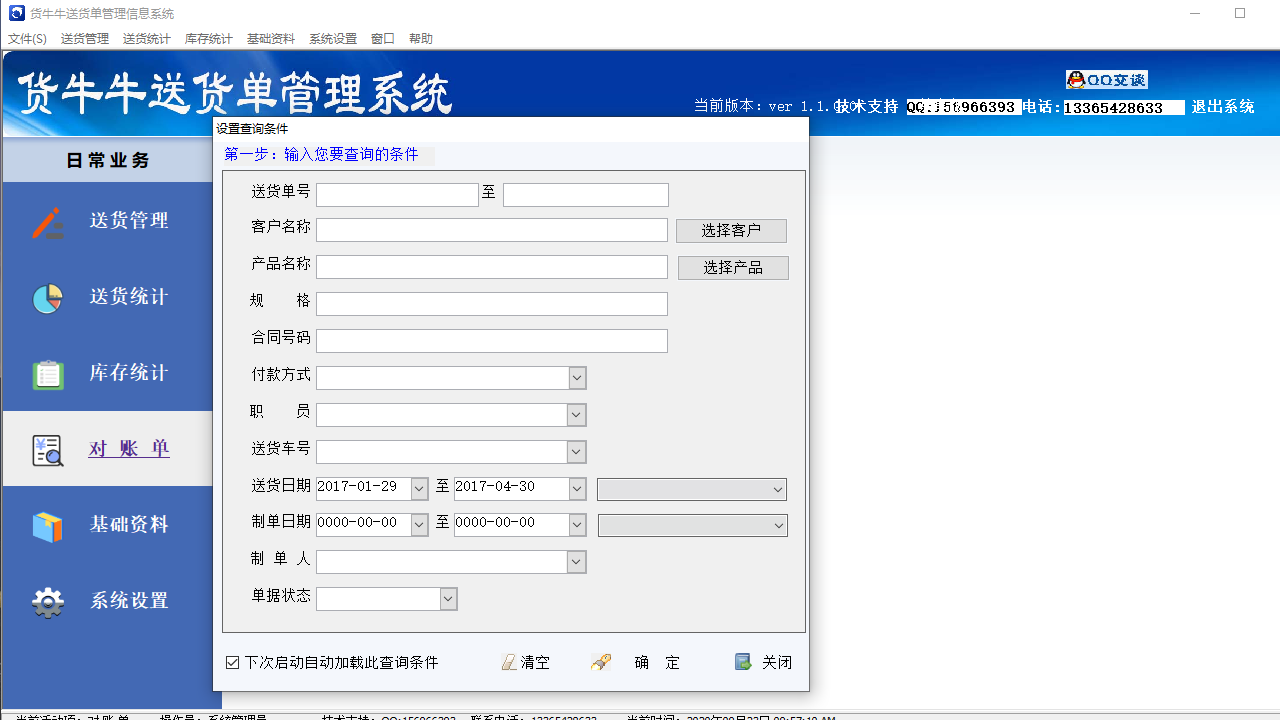Click inside the 送货单号 input field
The height and width of the screenshot is (720, 1280).
pos(396,194)
